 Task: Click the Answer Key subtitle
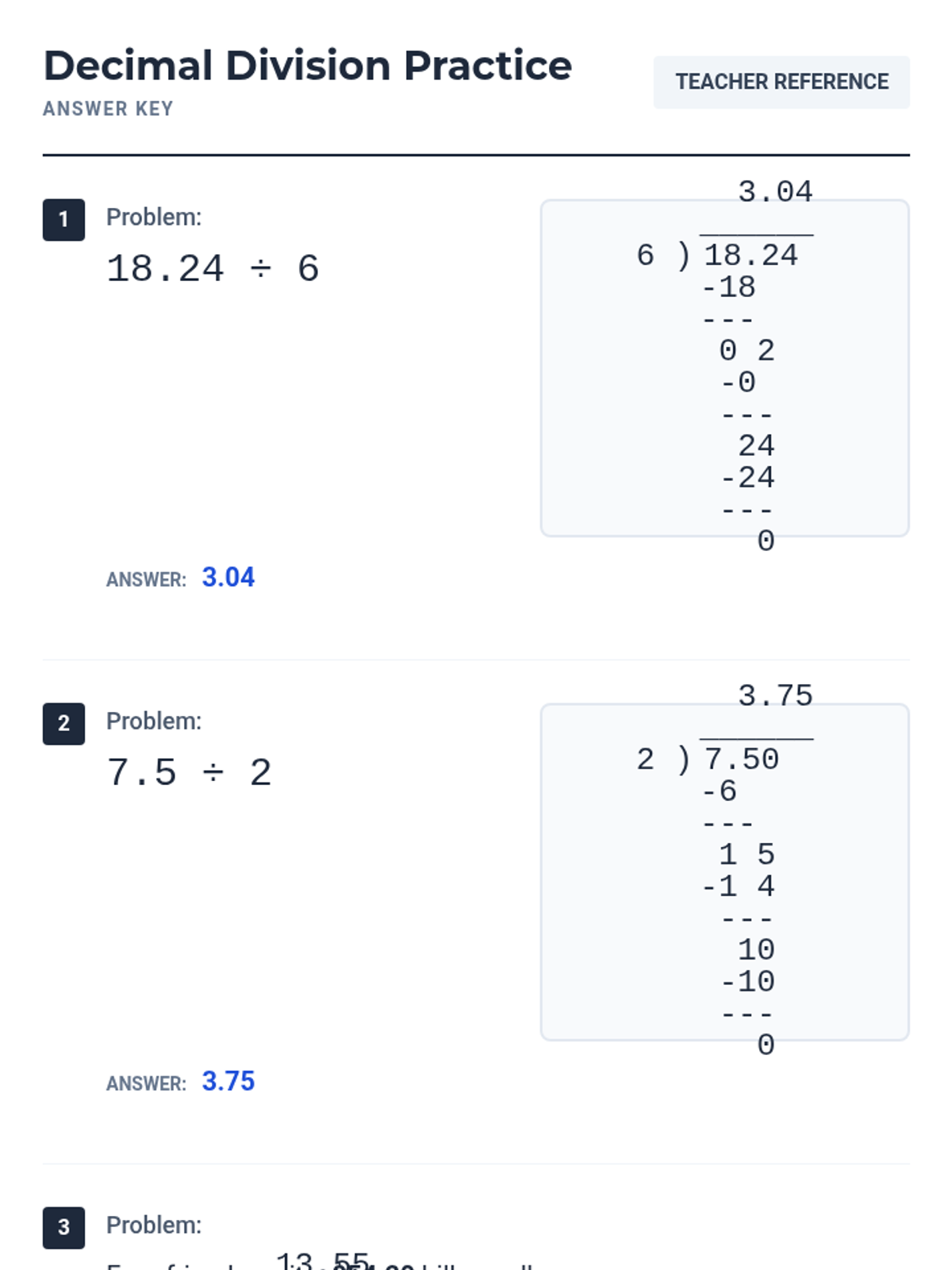(x=108, y=109)
